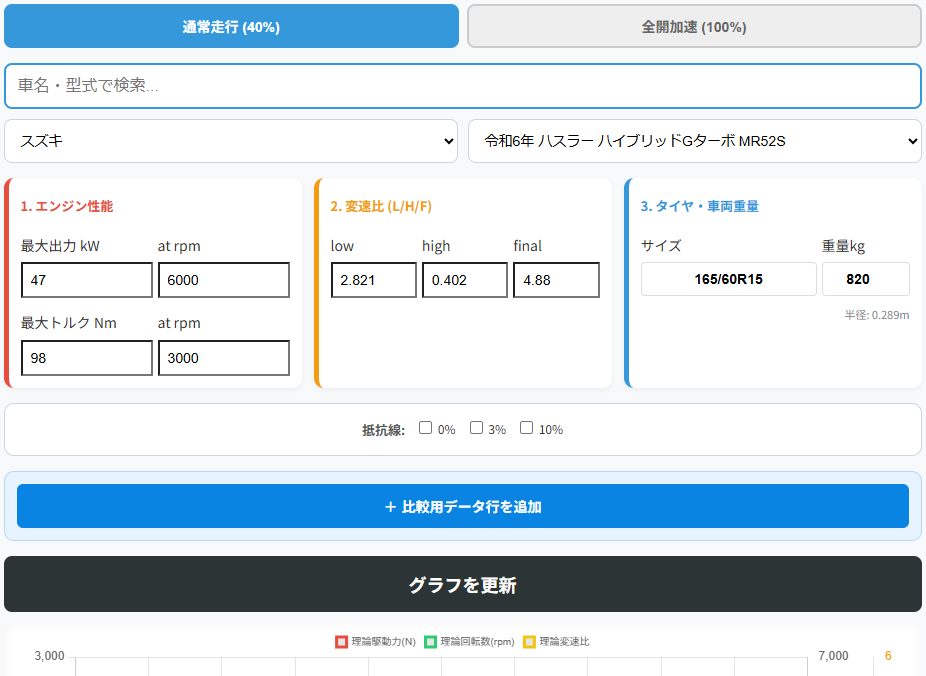926x676 pixels.
Task: Click the 最大出力 kW input field
Action: coord(86,280)
